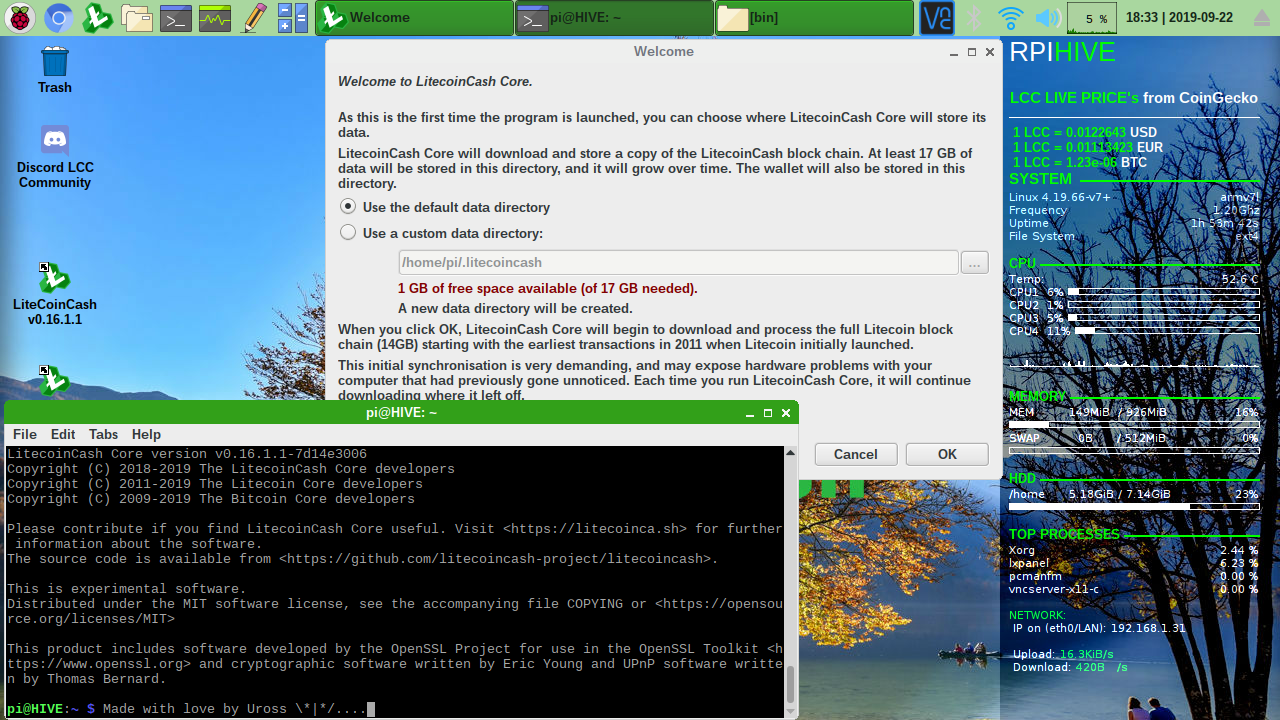Click the pcmanfm top process entry
The image size is (1280, 720).
tap(1134, 576)
